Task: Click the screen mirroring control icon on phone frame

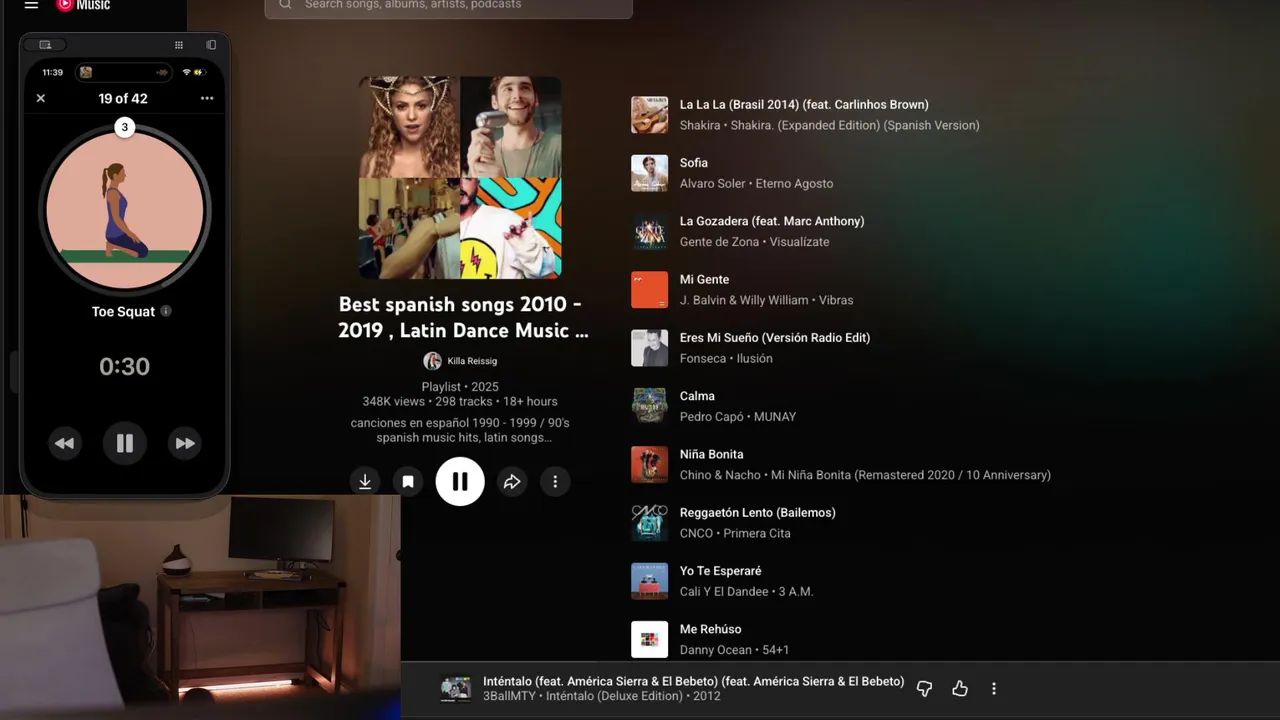Action: pos(45,45)
